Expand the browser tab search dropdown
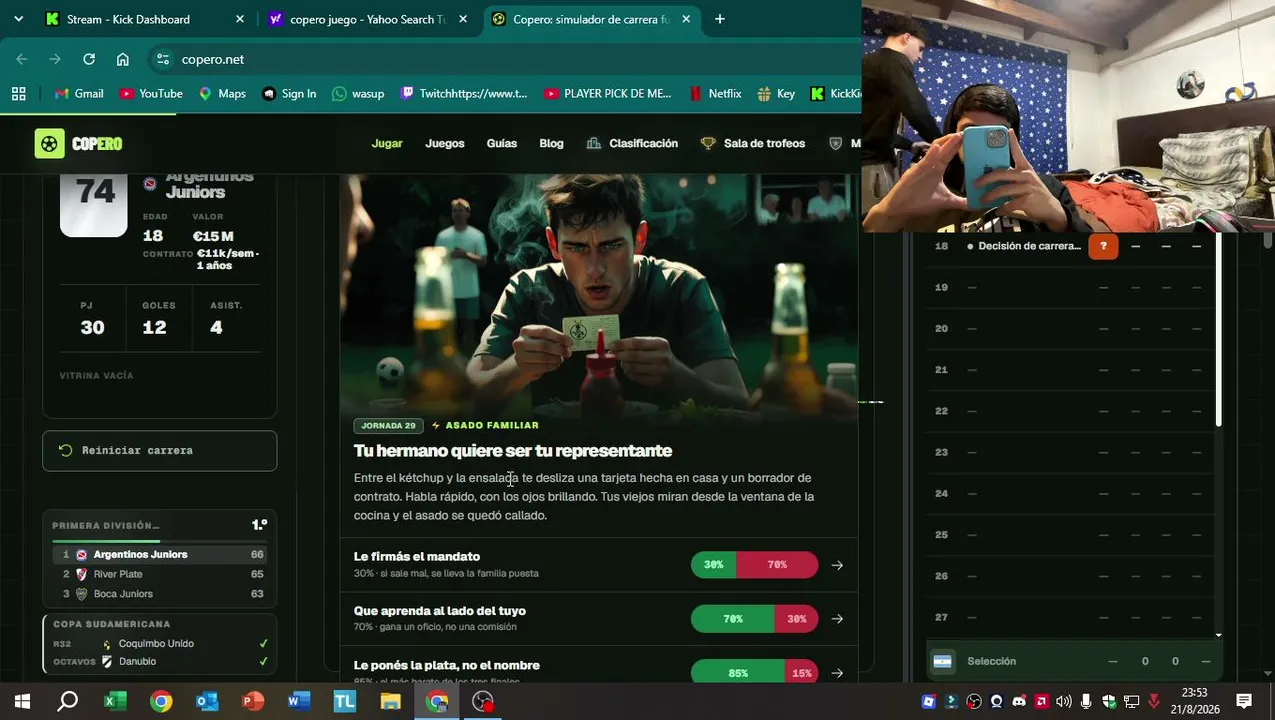 tap(18, 19)
